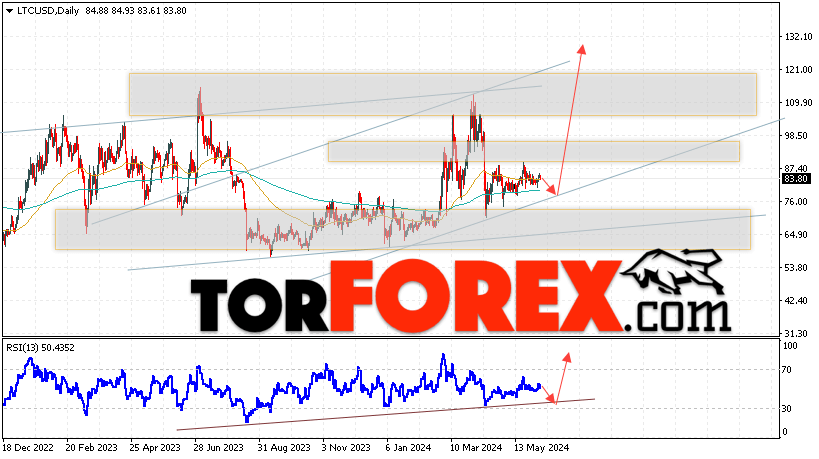
Task: Click the 3 Nov 2023 date label
Action: [x=346, y=448]
